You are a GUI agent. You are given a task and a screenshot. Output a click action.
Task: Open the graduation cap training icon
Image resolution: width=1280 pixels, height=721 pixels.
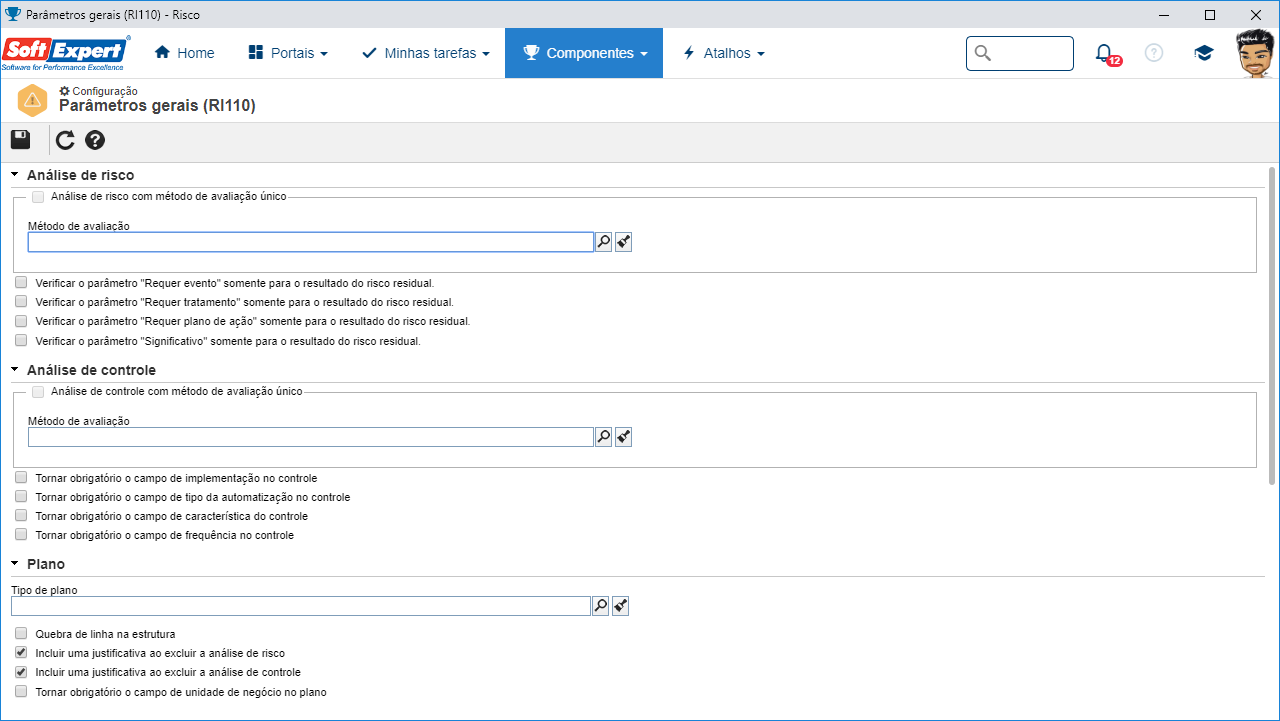[x=1204, y=53]
